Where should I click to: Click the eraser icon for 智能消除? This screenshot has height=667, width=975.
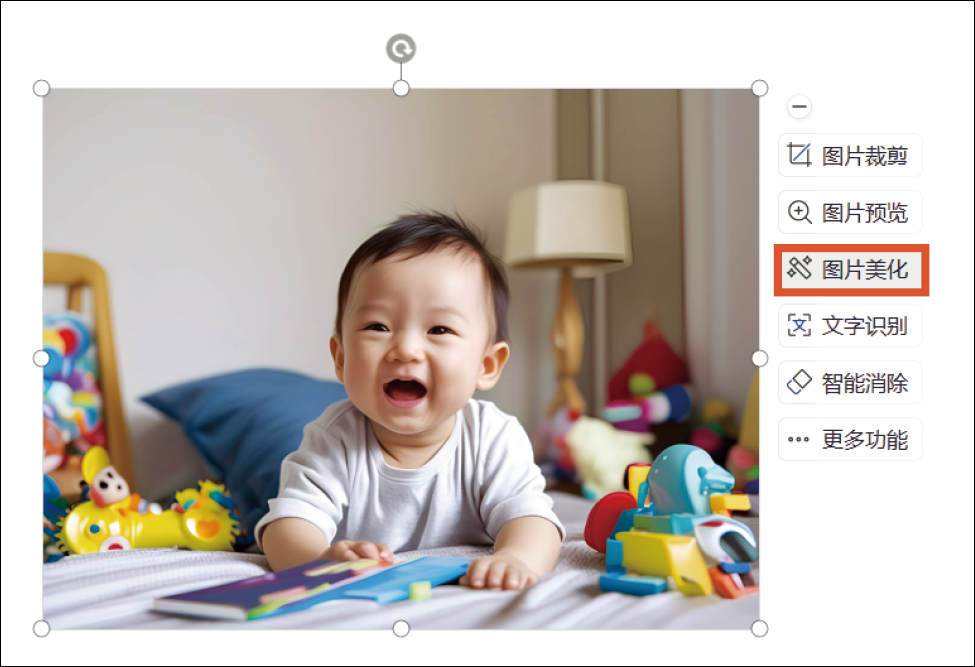799,382
